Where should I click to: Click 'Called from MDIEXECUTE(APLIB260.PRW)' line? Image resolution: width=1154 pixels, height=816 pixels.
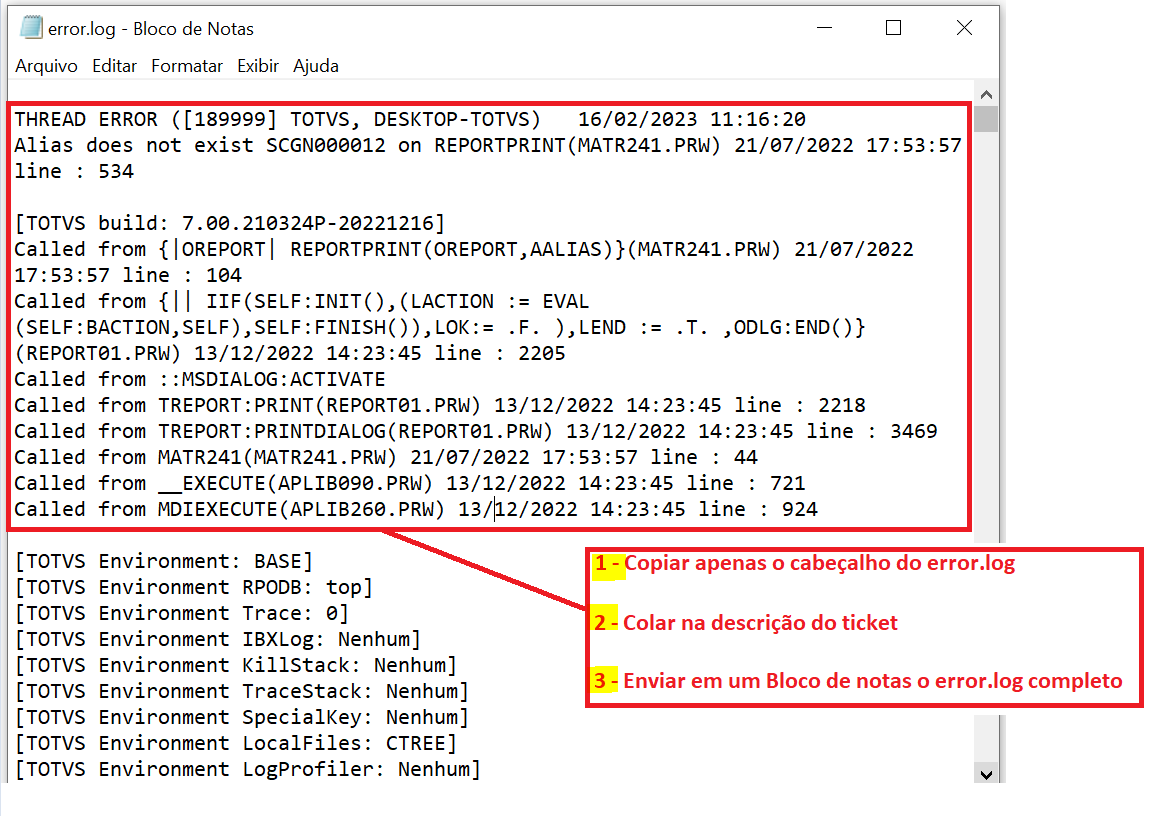tap(416, 509)
